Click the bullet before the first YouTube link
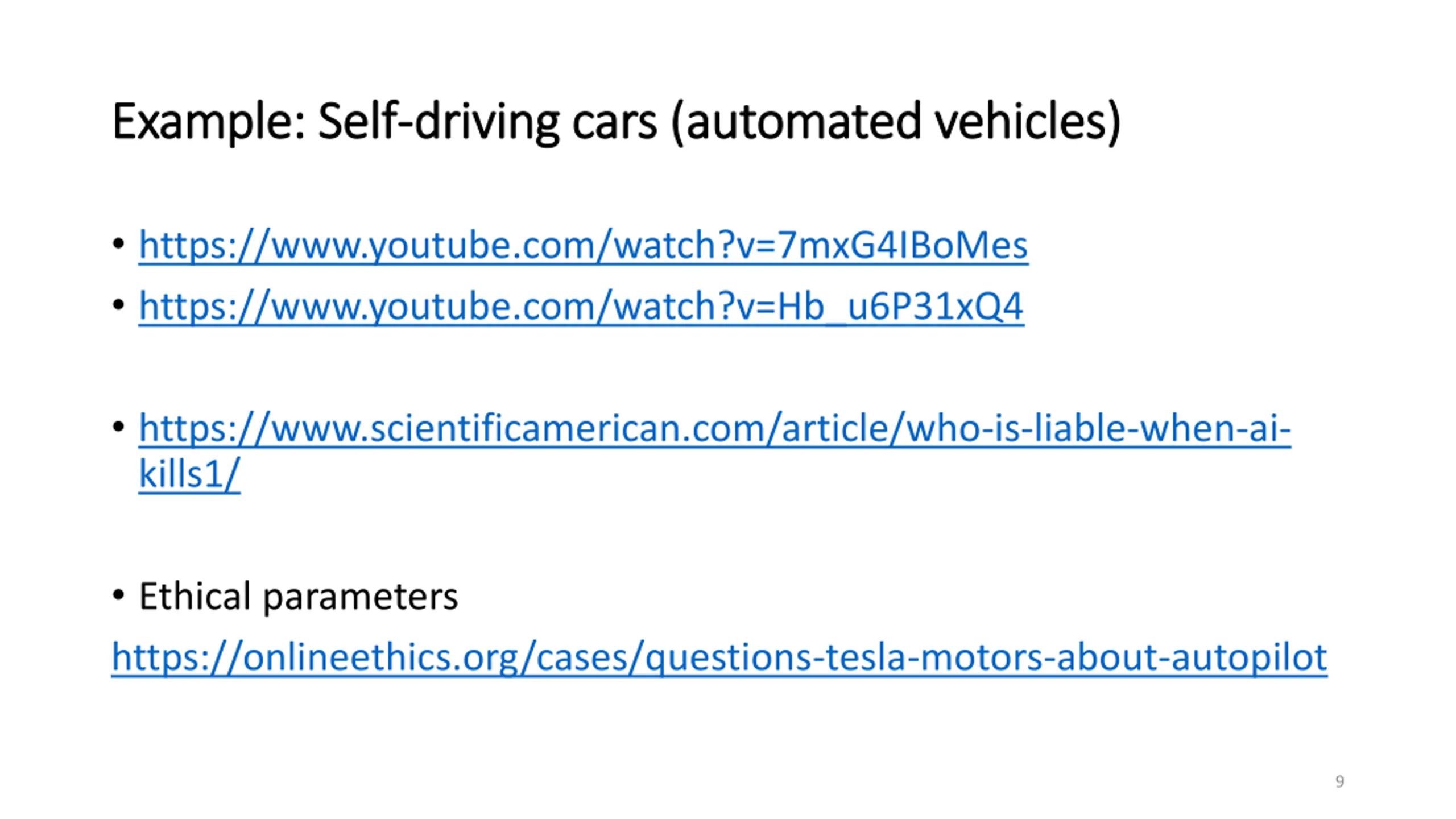 118,245
